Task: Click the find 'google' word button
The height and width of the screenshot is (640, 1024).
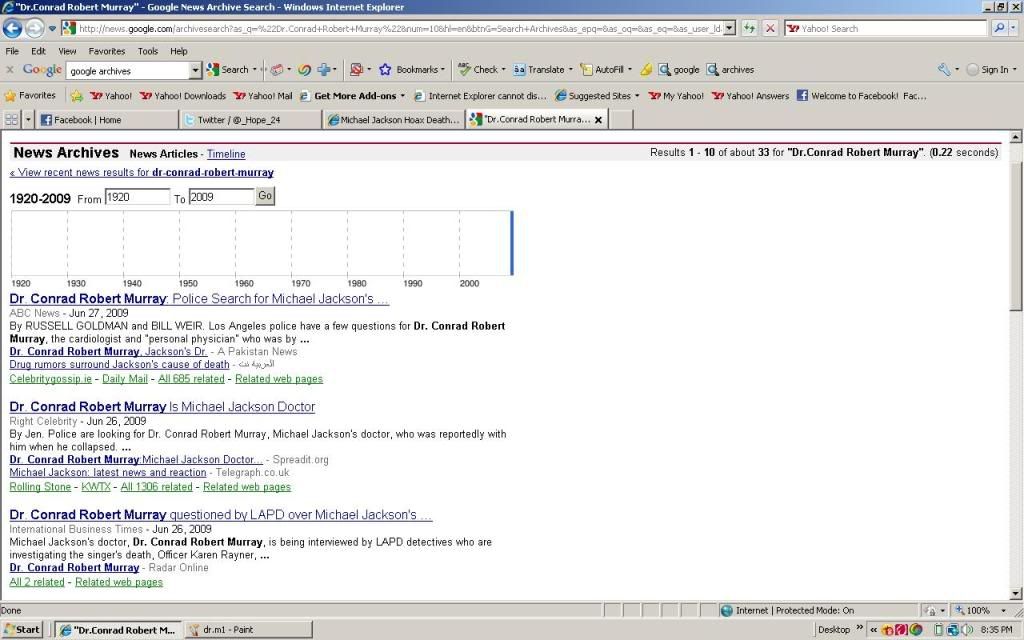Action: (679, 69)
